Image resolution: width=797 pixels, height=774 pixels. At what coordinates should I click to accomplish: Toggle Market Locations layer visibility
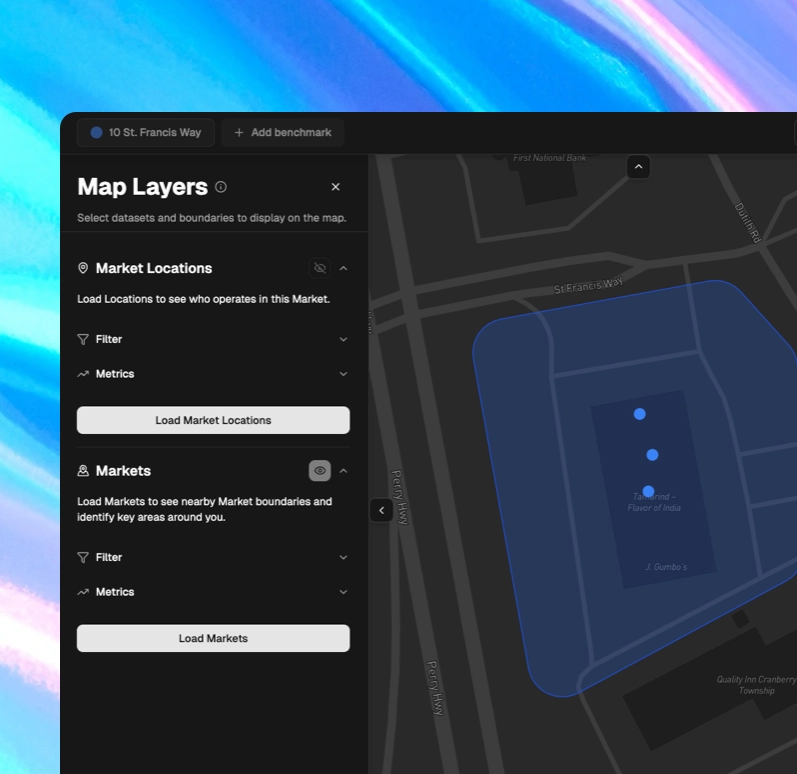(320, 268)
